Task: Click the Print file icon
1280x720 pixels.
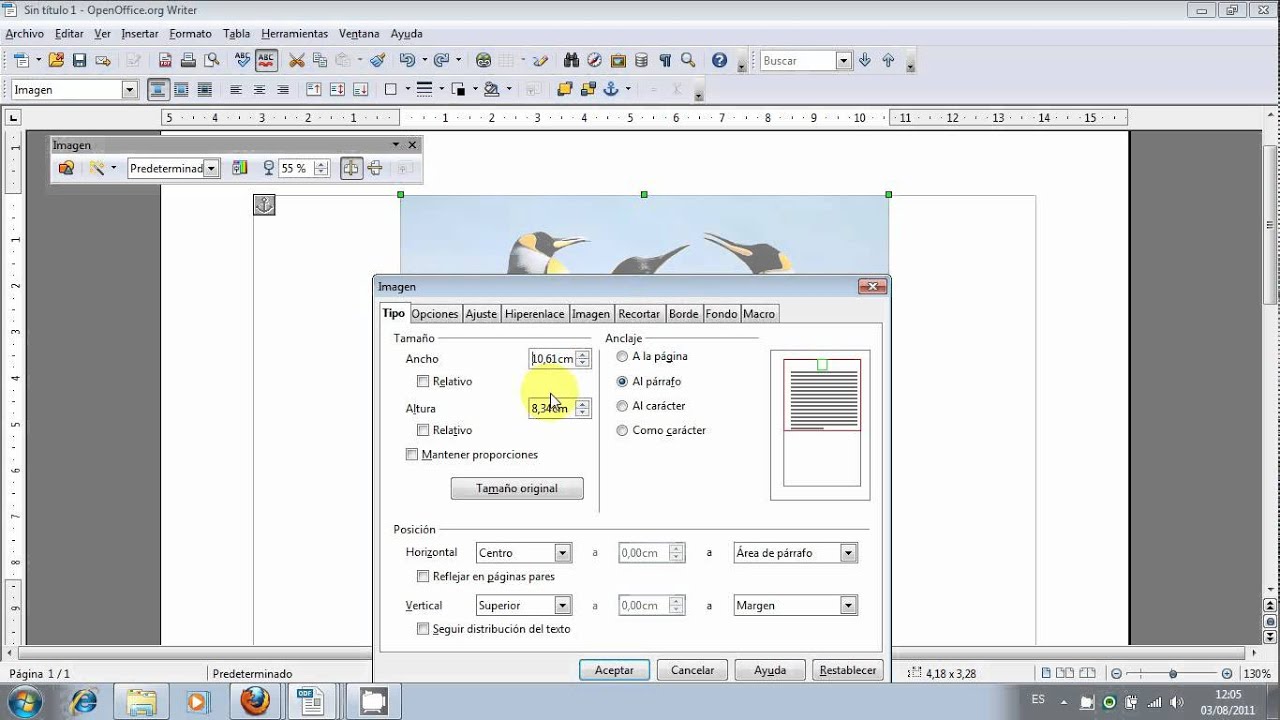Action: [x=187, y=61]
